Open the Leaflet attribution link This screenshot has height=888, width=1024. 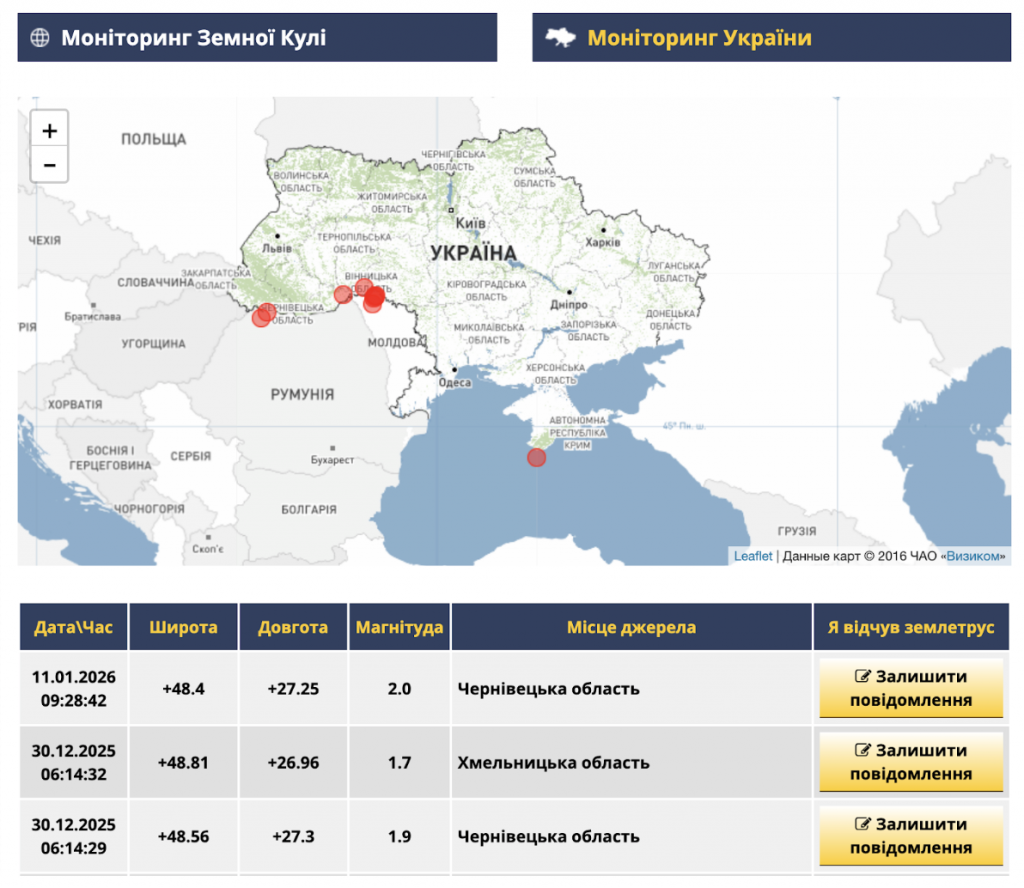click(752, 556)
